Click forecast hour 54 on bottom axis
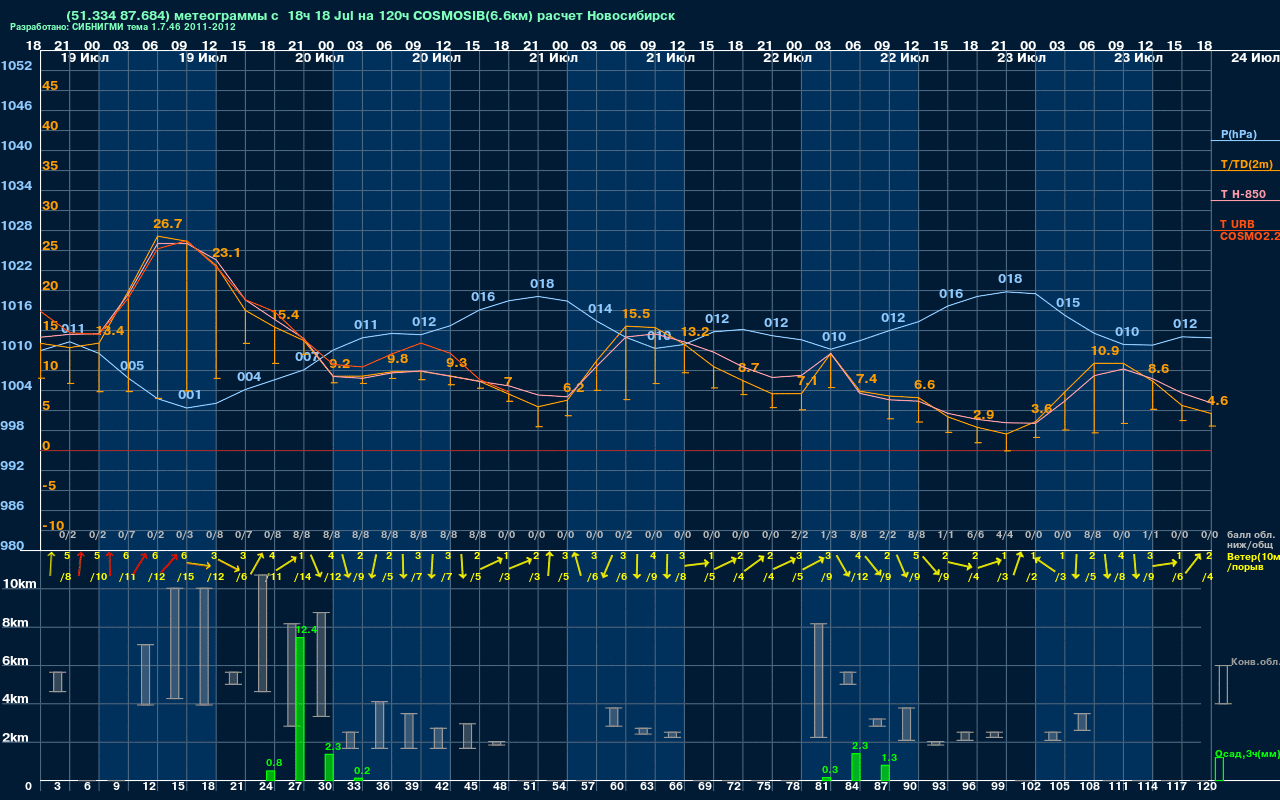Viewport: 1280px width, 800px height. pyautogui.click(x=559, y=788)
